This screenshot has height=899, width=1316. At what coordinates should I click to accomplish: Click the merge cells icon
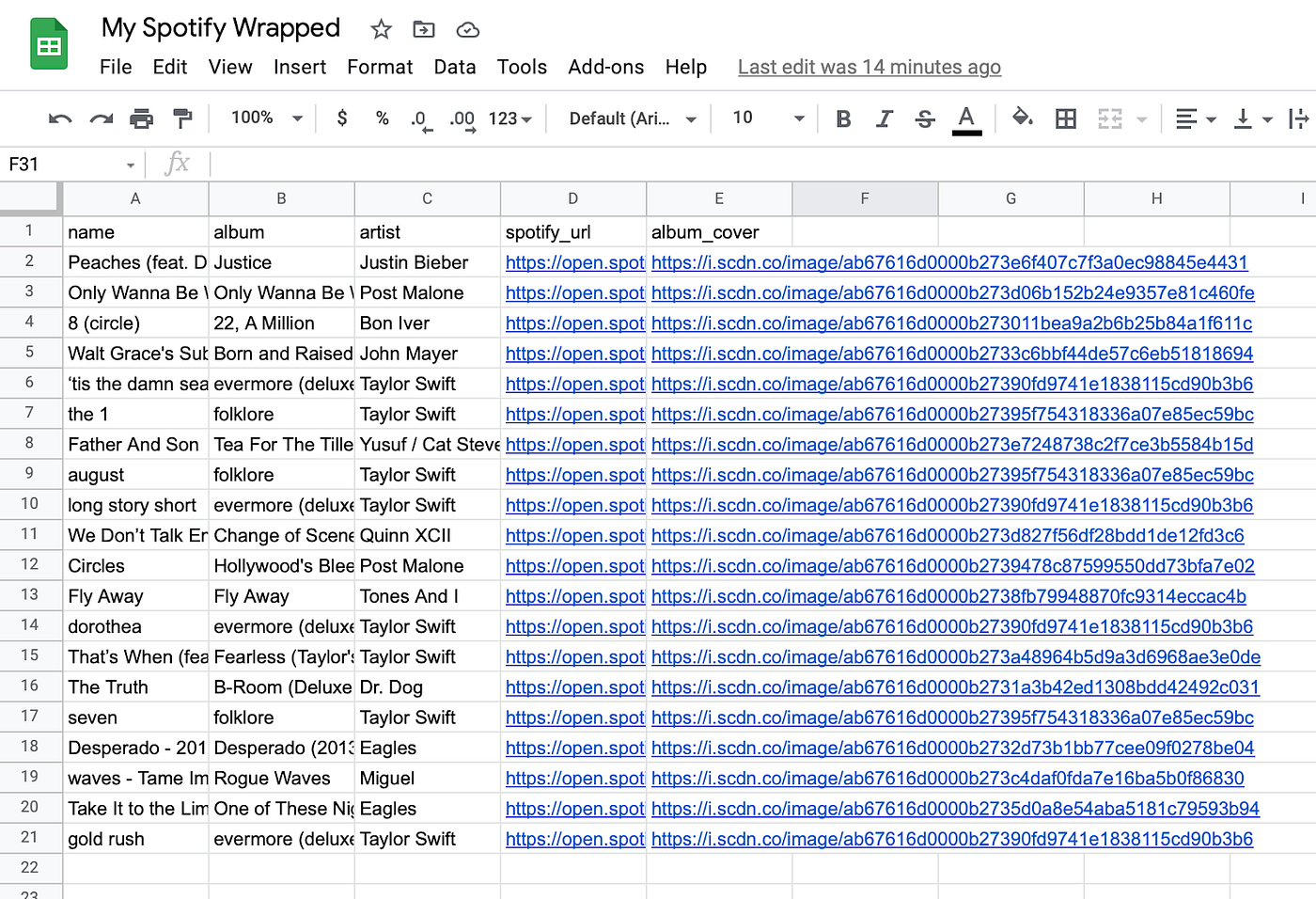(x=1110, y=118)
